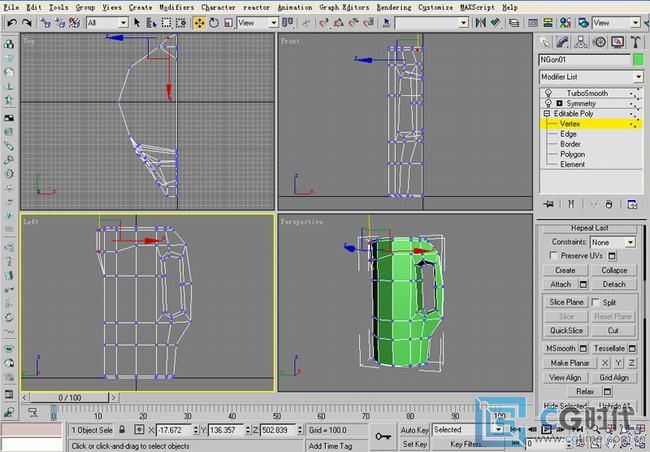Click the Bind to Space Warp icon

click(74, 23)
